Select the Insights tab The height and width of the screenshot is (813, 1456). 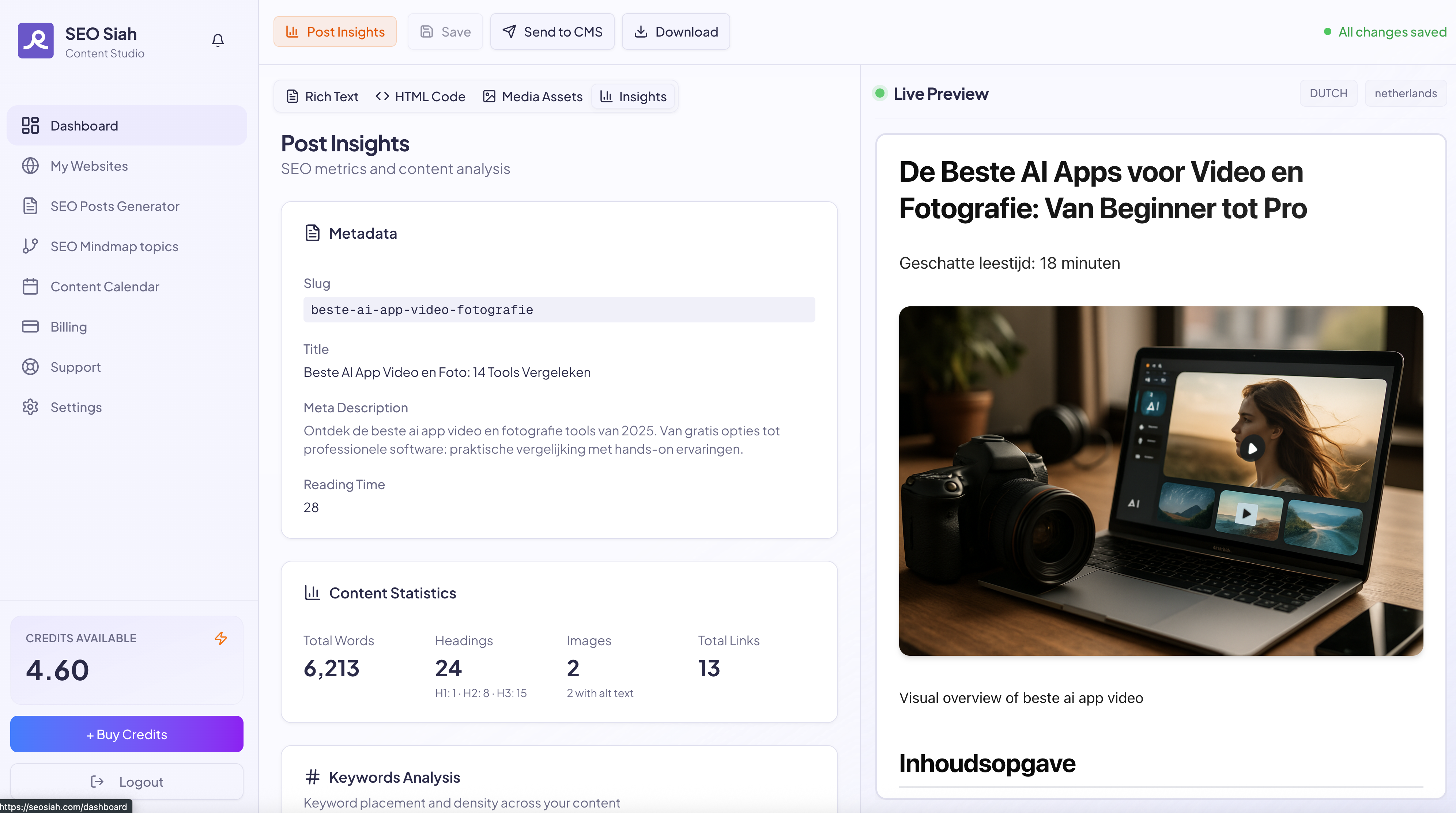(x=633, y=97)
